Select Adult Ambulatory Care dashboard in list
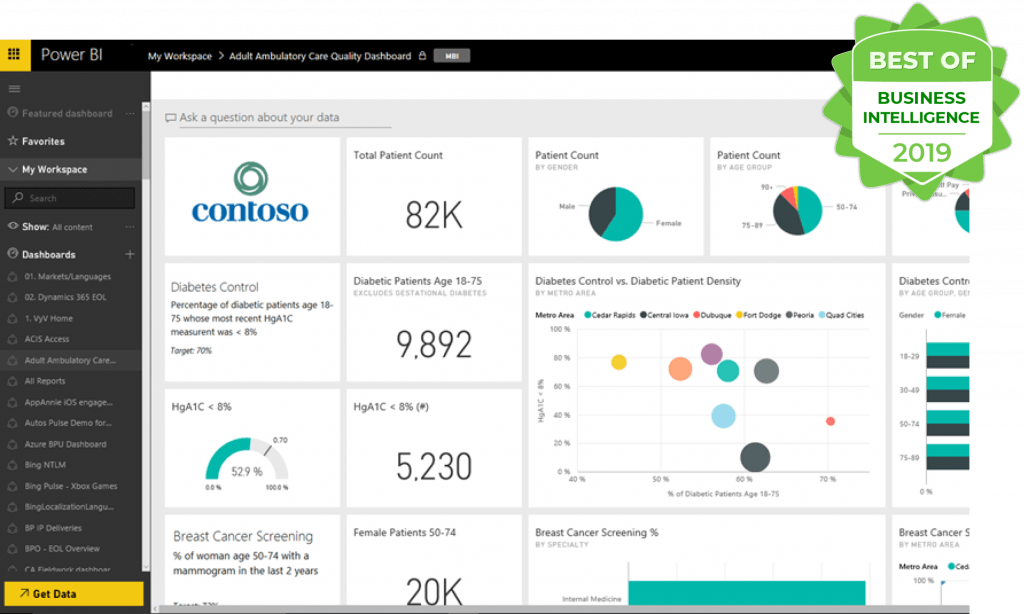Screen dimensions: 1024x614 click(x=71, y=360)
